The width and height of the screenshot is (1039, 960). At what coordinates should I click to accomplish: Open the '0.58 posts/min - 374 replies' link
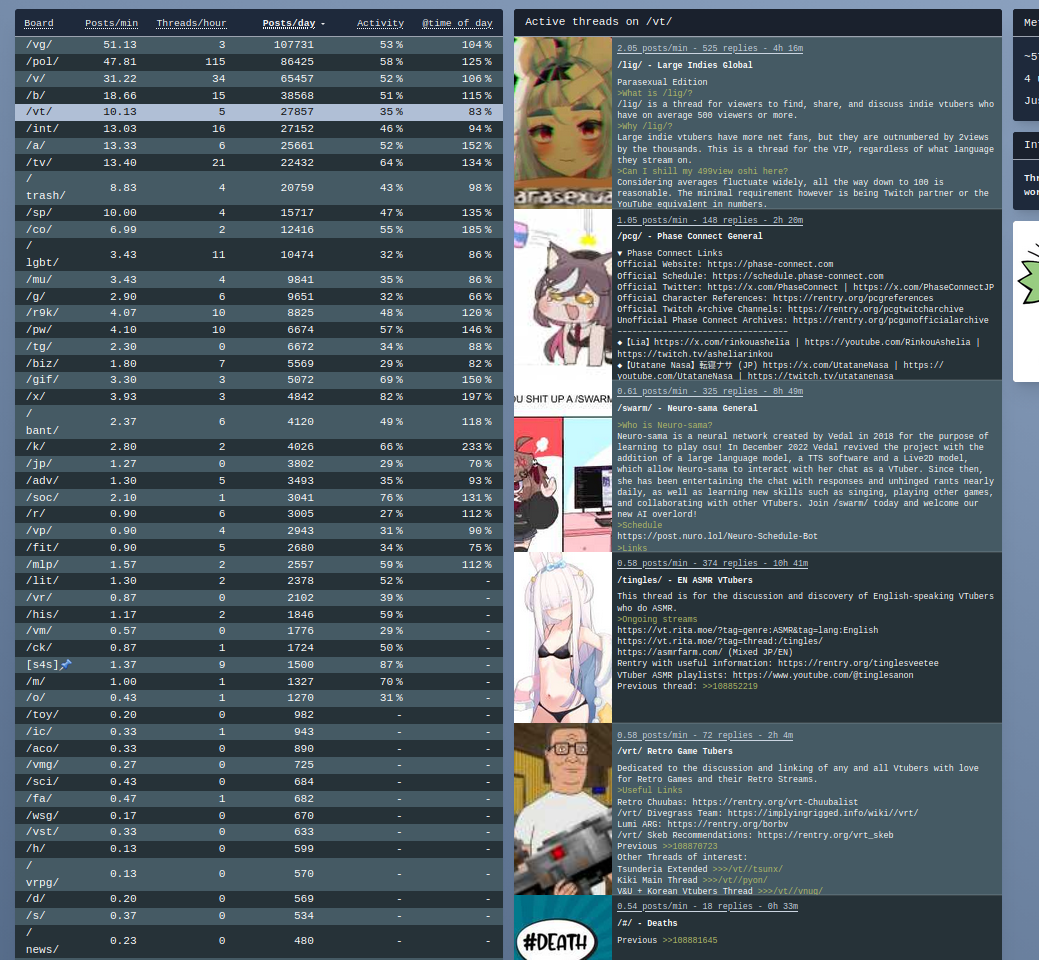[x=712, y=563]
